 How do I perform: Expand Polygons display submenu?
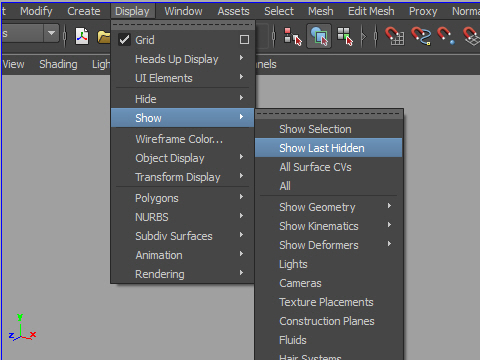(182, 198)
